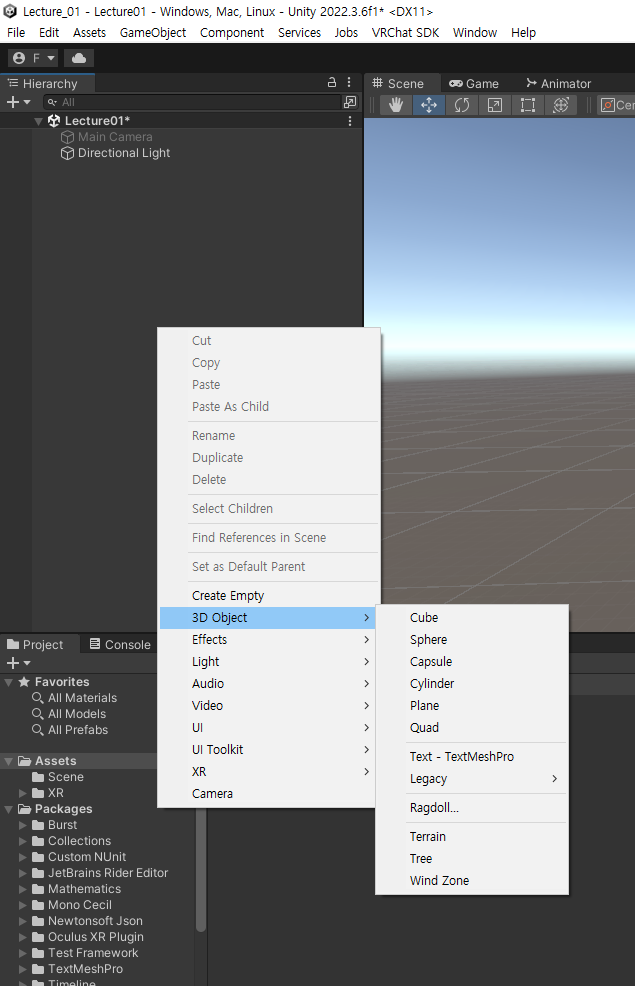The image size is (635, 986).
Task: Focus the Hierarchy search field
Action: pyautogui.click(x=192, y=102)
